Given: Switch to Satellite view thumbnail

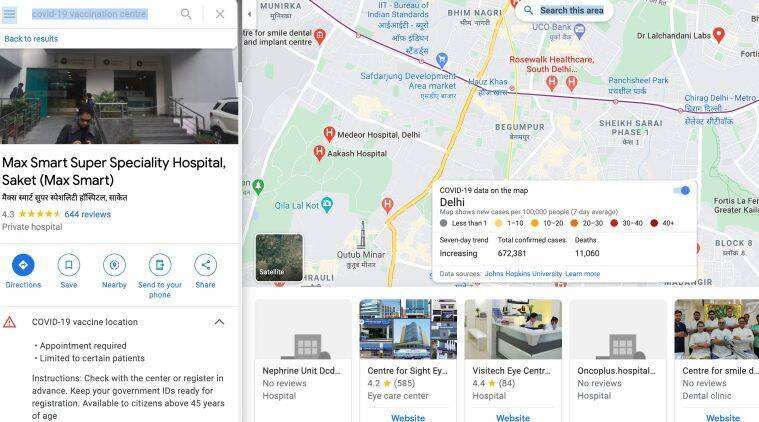Looking at the screenshot, I should [x=279, y=258].
